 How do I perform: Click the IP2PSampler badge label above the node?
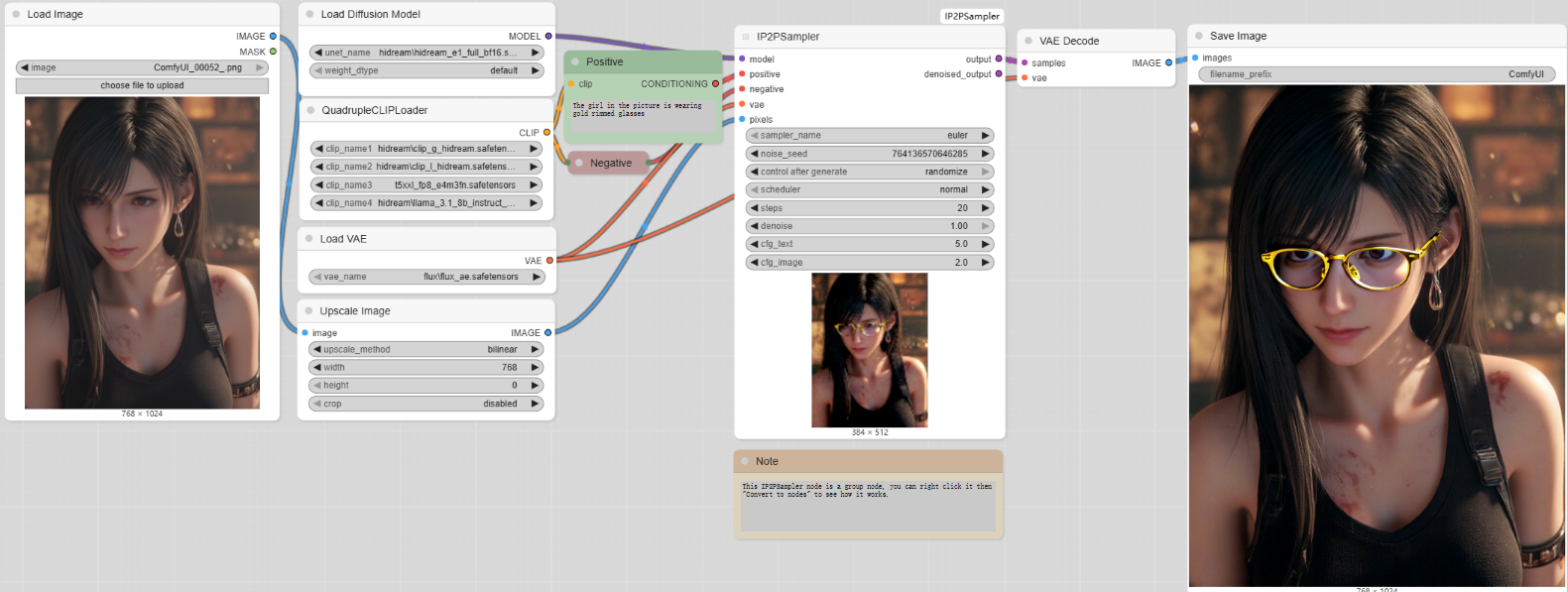tap(972, 16)
